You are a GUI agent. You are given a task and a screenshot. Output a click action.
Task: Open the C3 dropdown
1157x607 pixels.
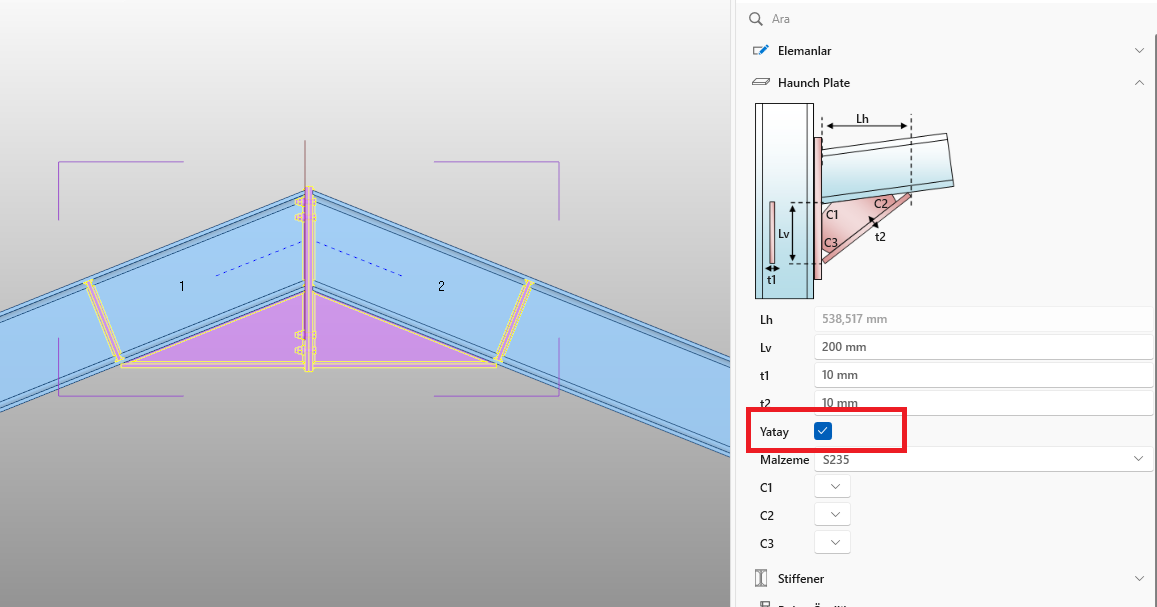tap(833, 543)
